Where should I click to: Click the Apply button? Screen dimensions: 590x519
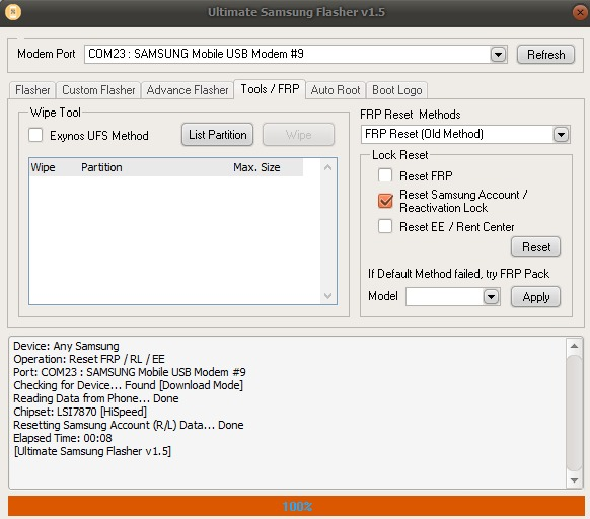[536, 297]
